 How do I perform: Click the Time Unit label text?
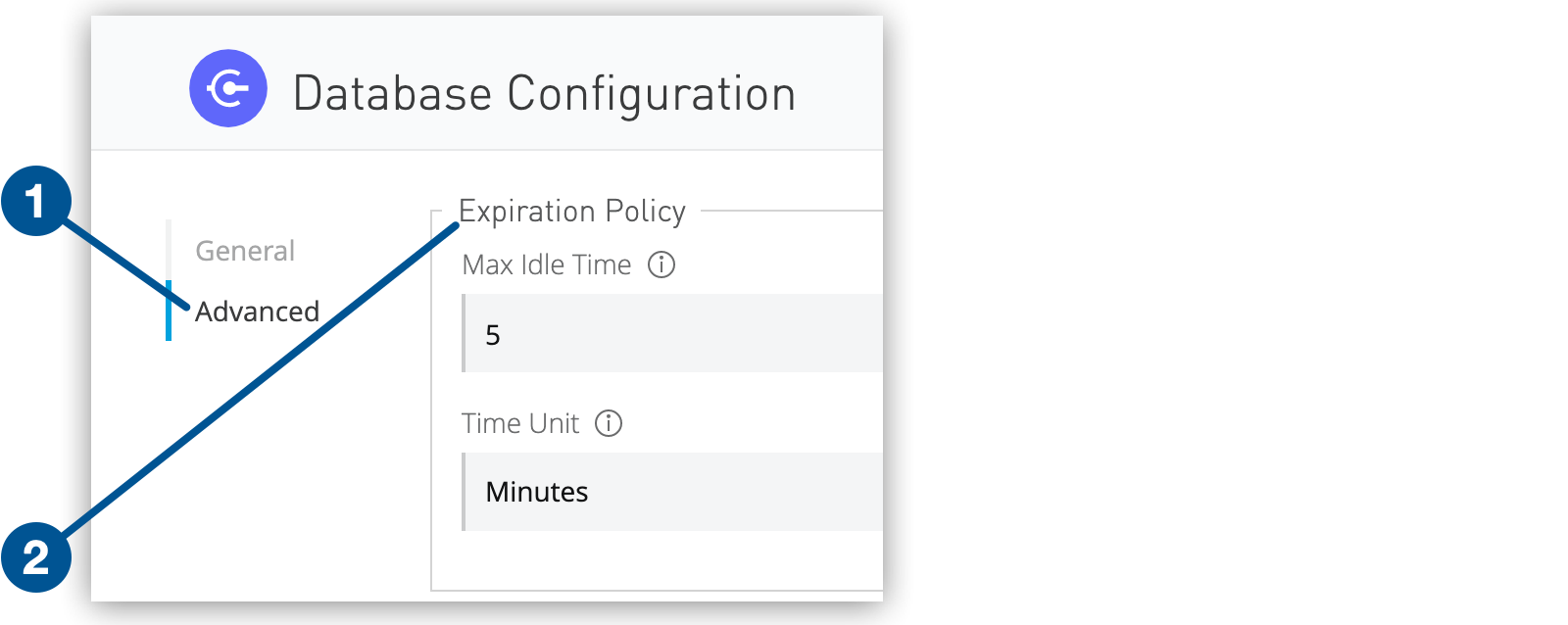[x=520, y=423]
